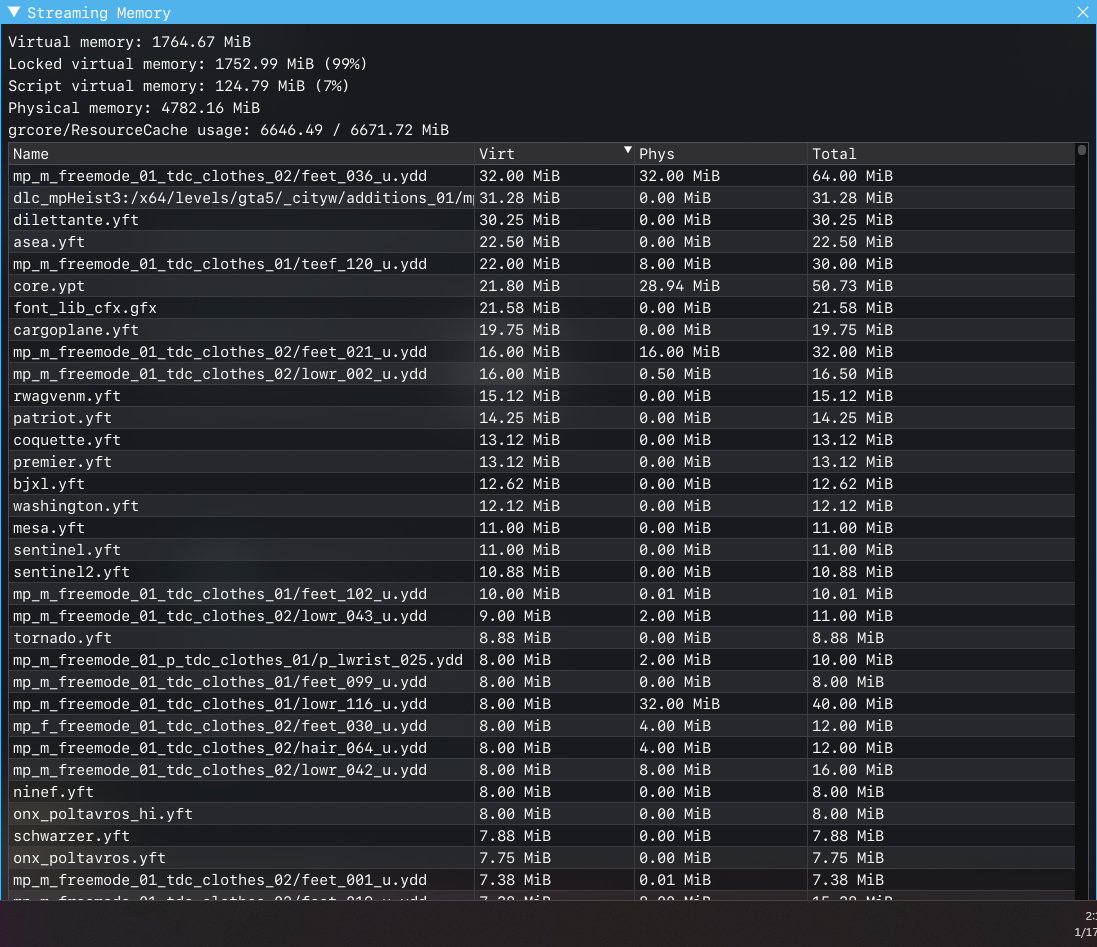Select the onx_poltavros.yft row
Image resolution: width=1097 pixels, height=947 pixels.
[x=542, y=858]
